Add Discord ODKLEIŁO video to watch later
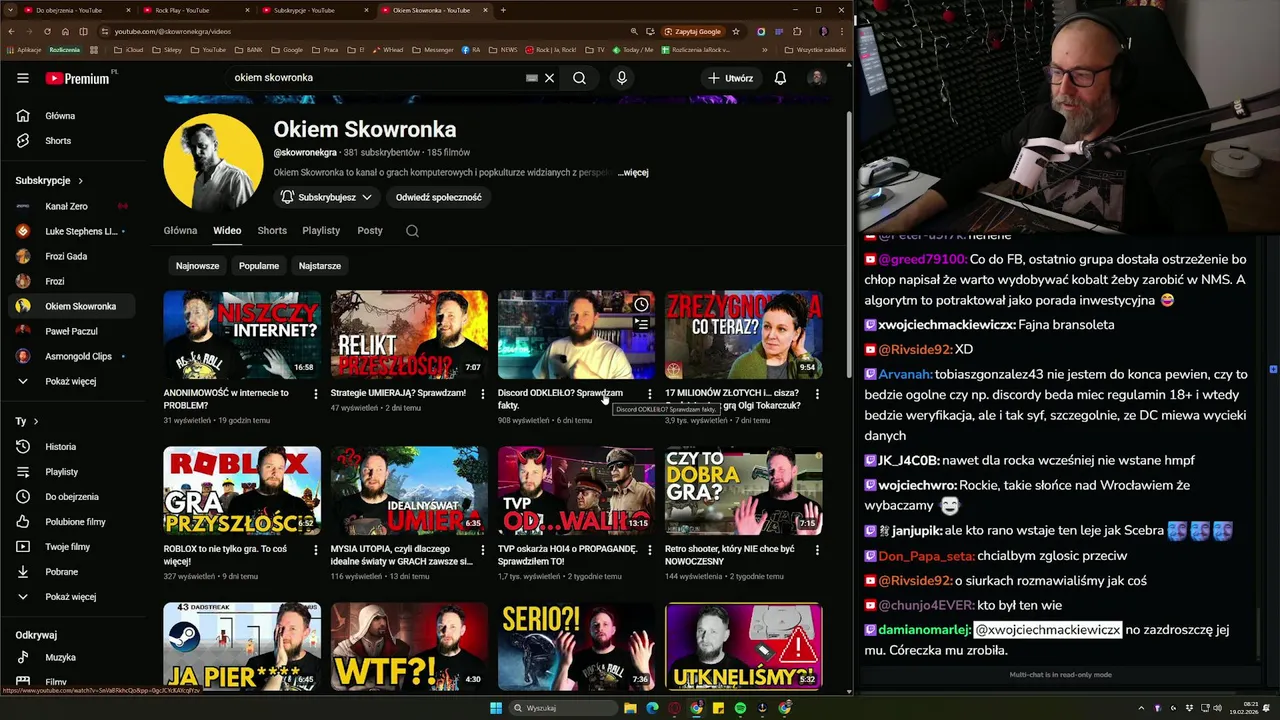This screenshot has height=720, width=1280. pyautogui.click(x=642, y=304)
